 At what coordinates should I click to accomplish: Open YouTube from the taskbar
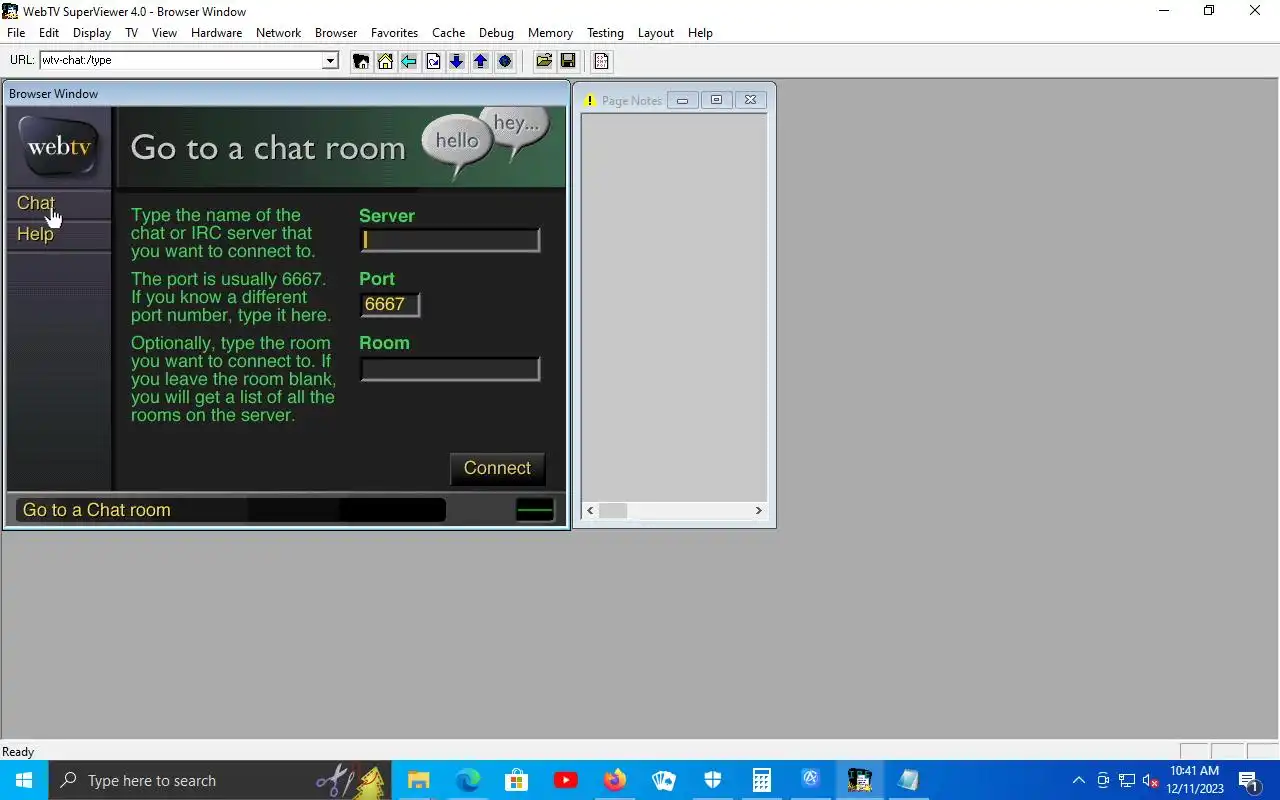tap(565, 780)
